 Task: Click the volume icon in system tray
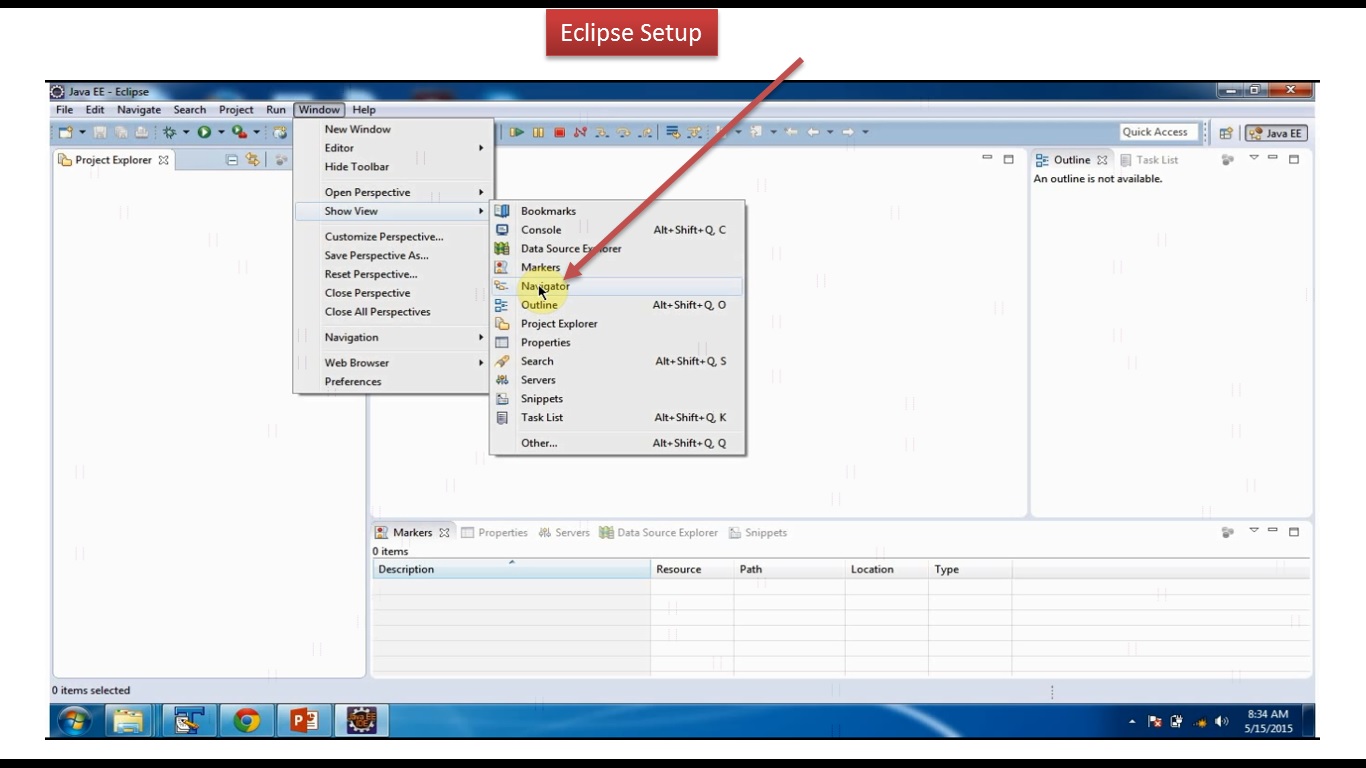1221,721
